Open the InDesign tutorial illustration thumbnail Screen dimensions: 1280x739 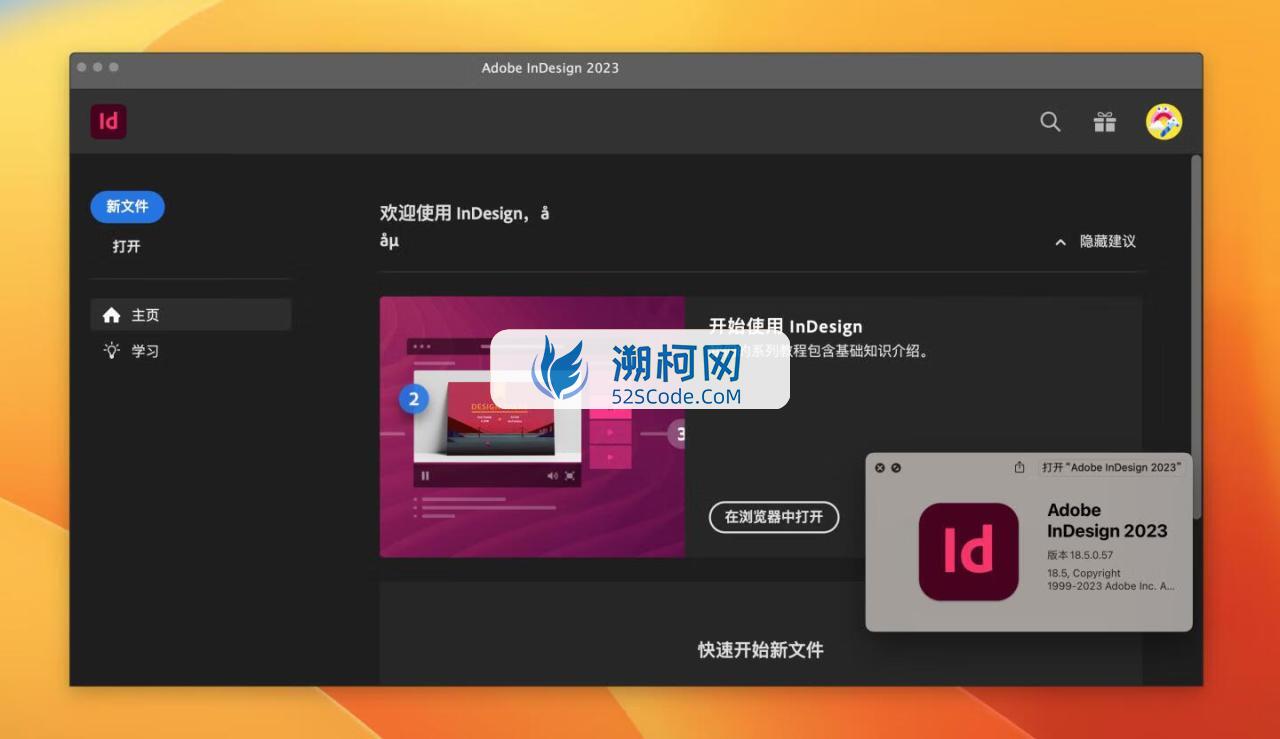(x=532, y=427)
